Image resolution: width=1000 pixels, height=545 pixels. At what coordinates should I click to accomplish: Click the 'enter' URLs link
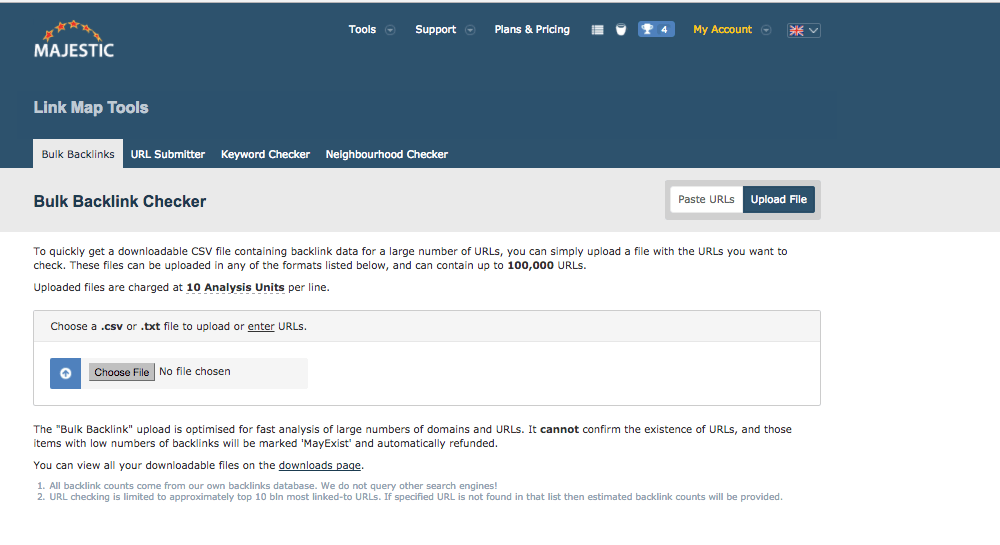point(261,326)
